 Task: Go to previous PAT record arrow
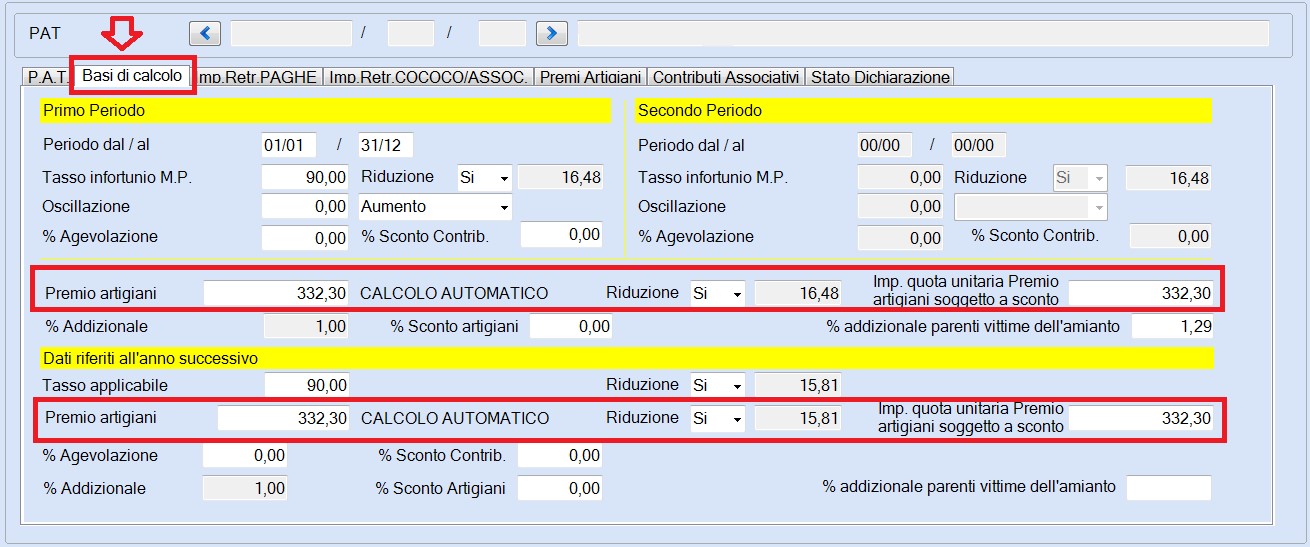tap(206, 33)
